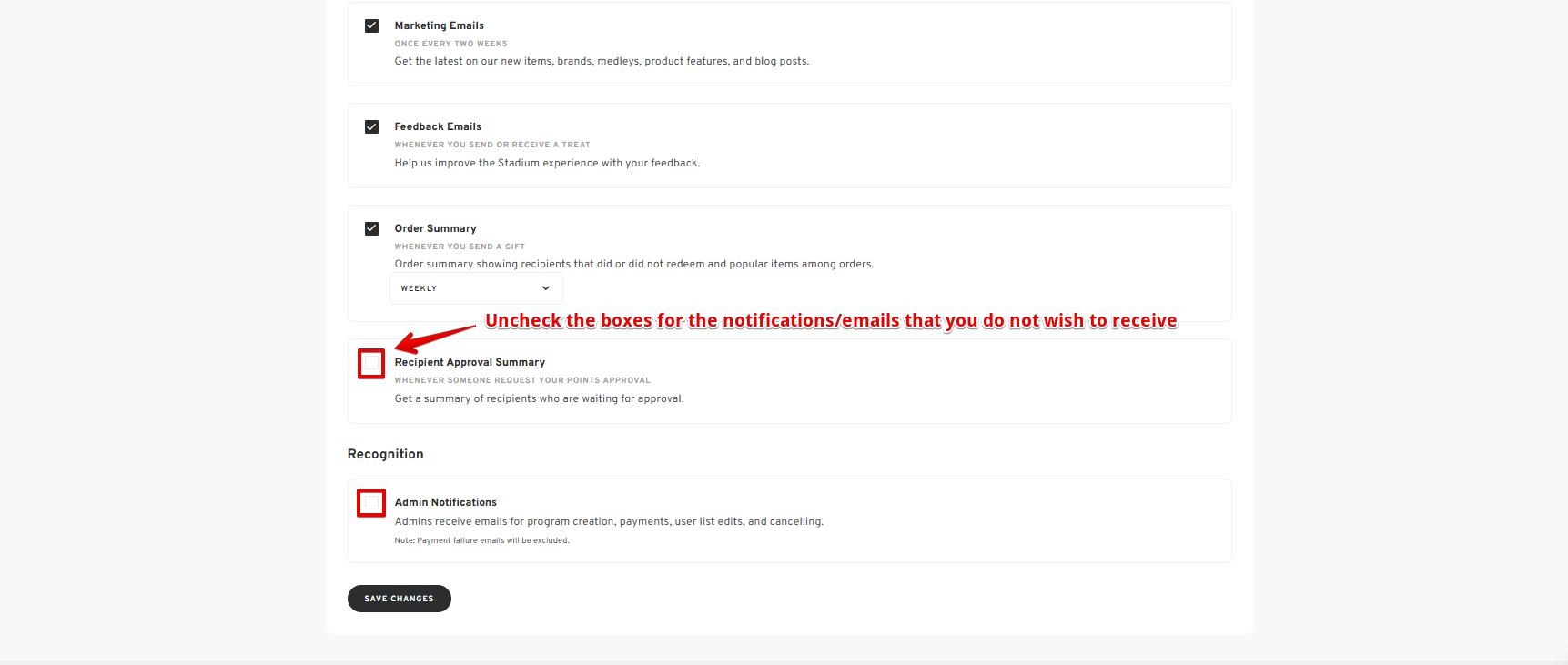
Task: Click the 'Whenever you send or receive a treat' text
Action: pyautogui.click(x=491, y=145)
